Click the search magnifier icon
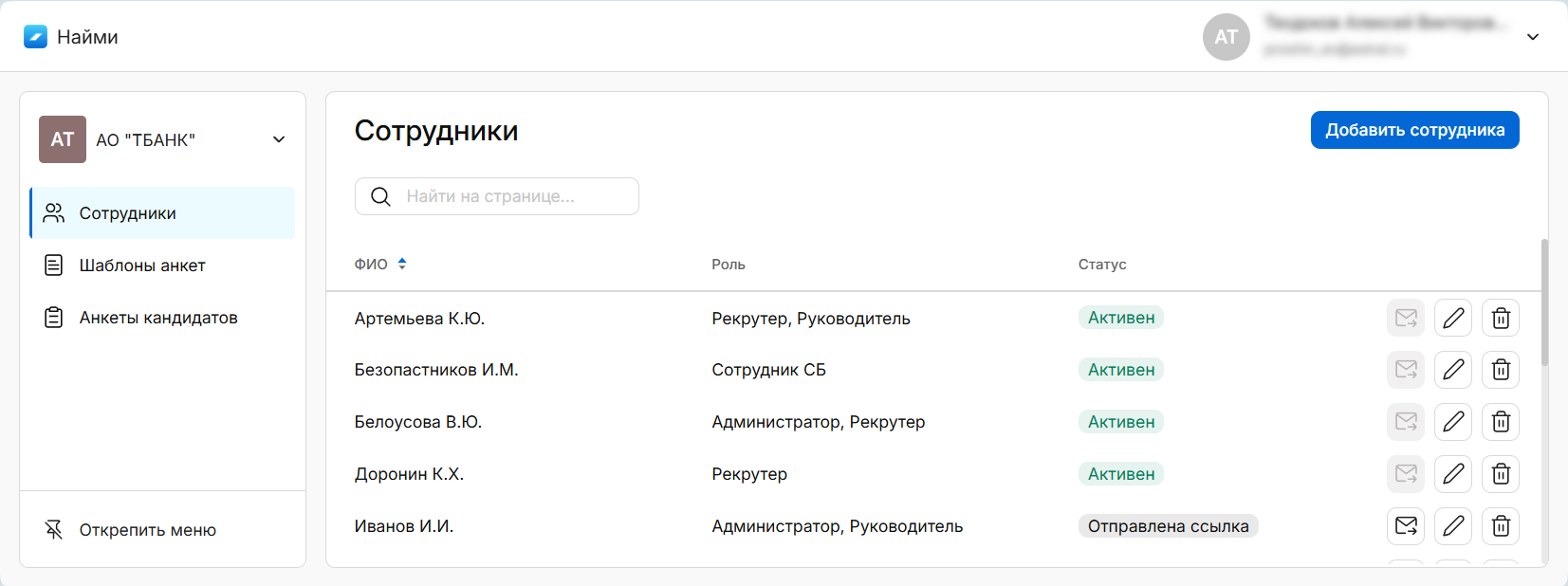The height and width of the screenshot is (586, 1568). point(380,196)
